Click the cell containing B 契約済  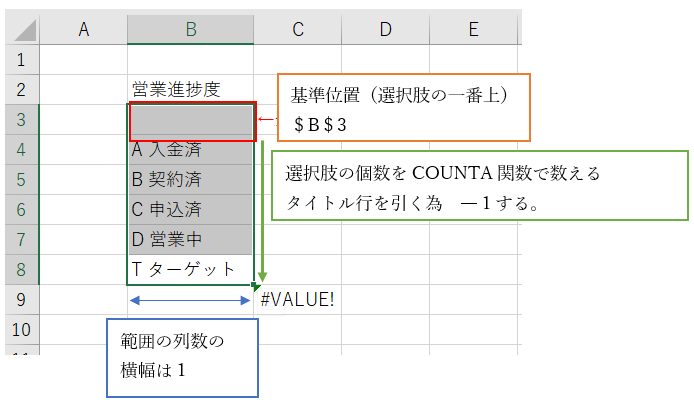point(191,181)
